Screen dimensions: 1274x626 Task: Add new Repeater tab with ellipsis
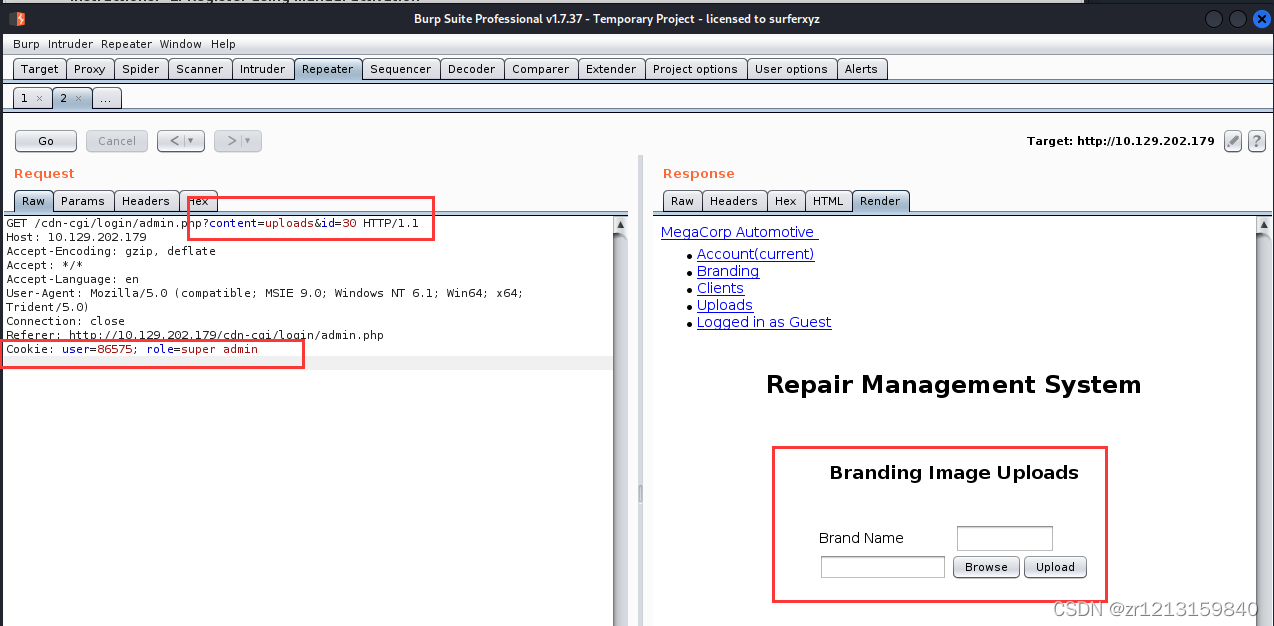tap(106, 98)
